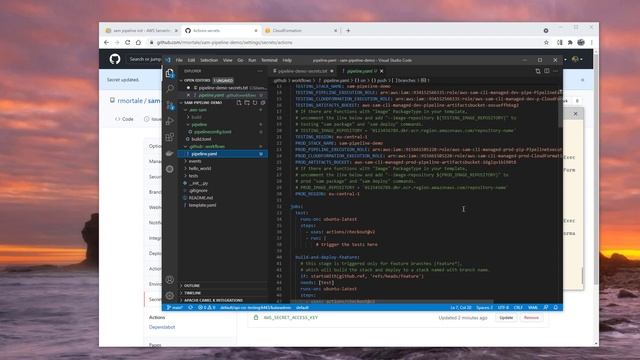Open the rmortale repository owner link

pos(130,101)
